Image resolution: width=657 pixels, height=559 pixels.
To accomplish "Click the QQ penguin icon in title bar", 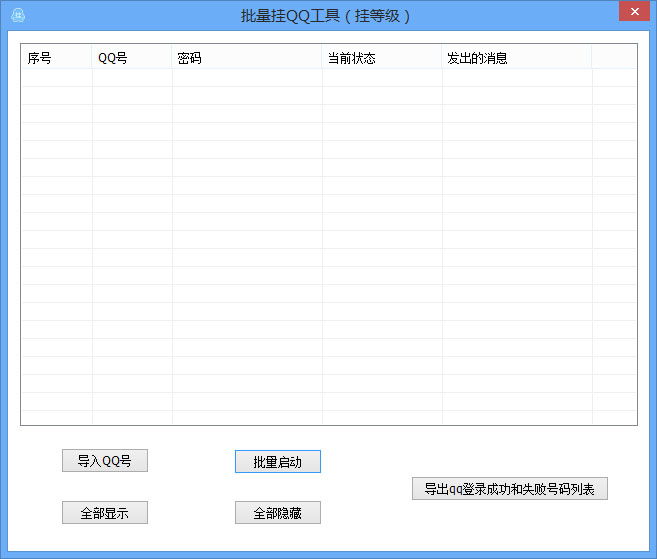I will point(18,16).
